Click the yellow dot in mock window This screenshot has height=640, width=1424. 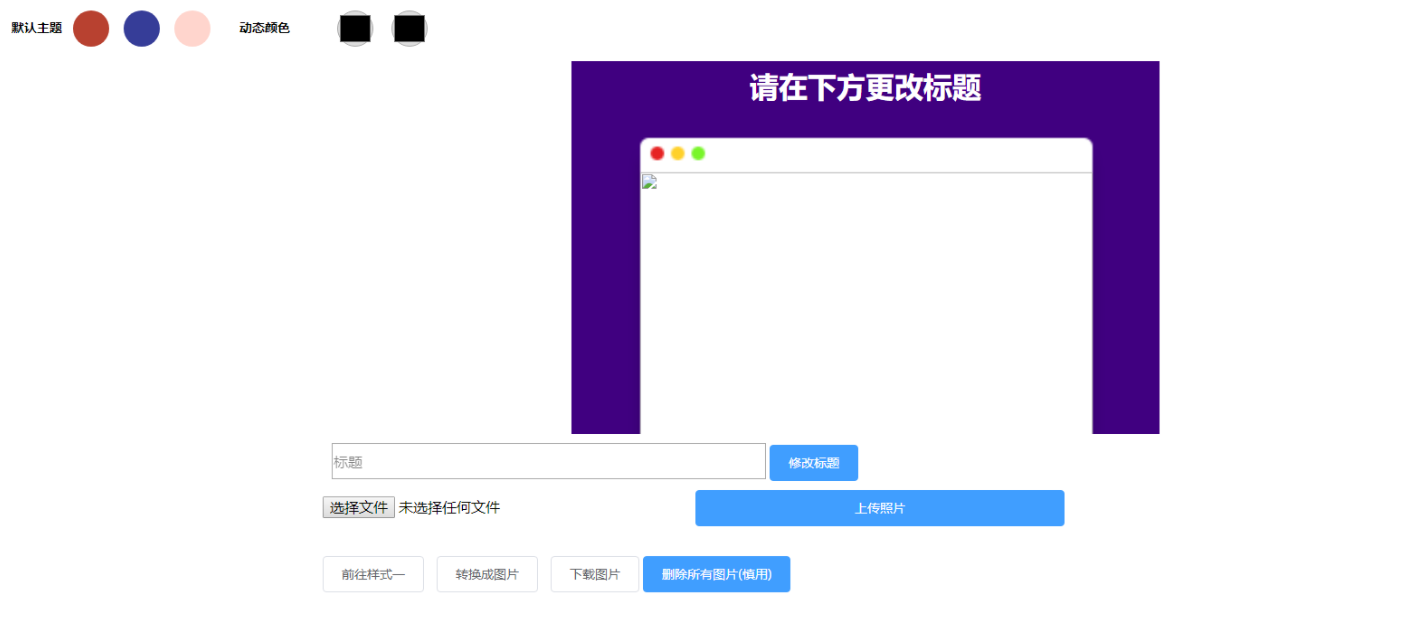[x=678, y=153]
